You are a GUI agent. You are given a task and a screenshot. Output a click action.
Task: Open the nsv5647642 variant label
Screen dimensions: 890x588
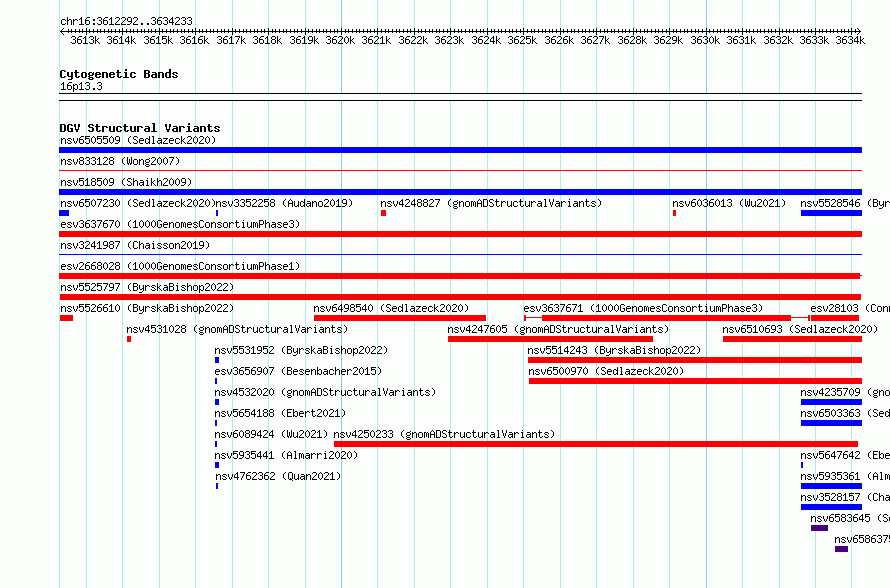click(845, 455)
